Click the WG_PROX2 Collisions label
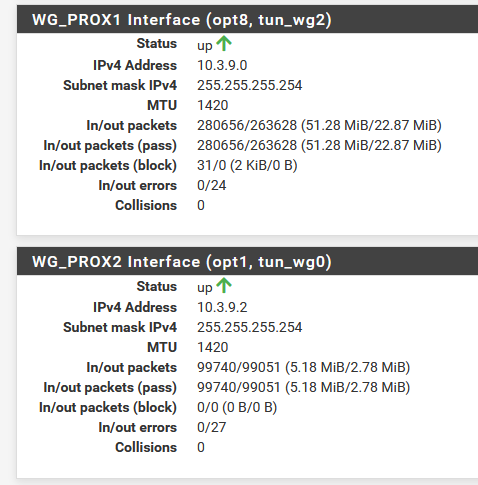Viewport: 478px width, 485px height. point(146,447)
